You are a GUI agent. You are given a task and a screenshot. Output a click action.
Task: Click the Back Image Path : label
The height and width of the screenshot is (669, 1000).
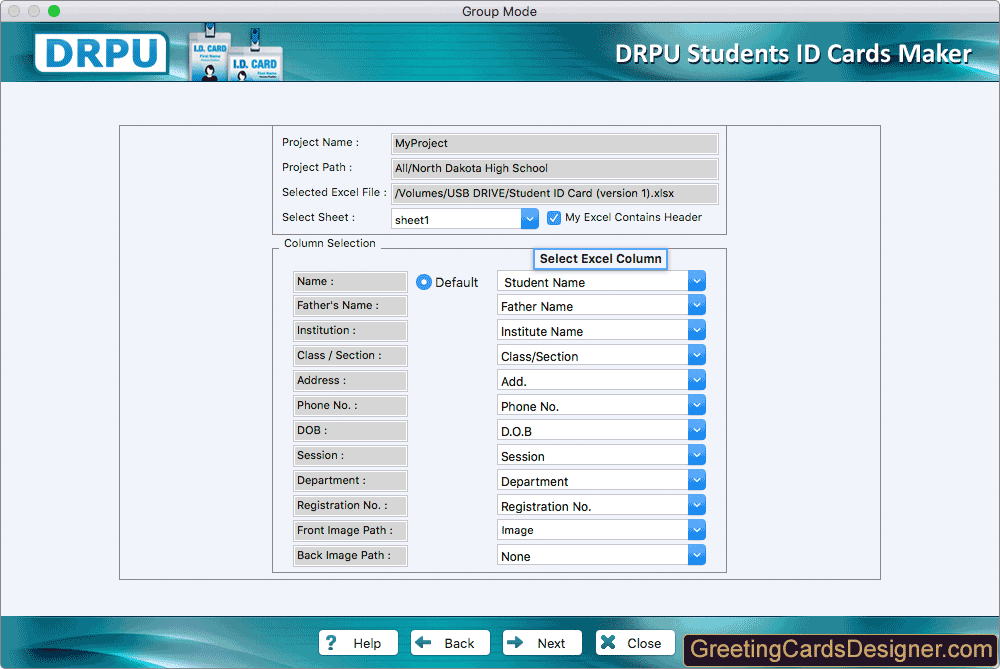pyautogui.click(x=350, y=555)
